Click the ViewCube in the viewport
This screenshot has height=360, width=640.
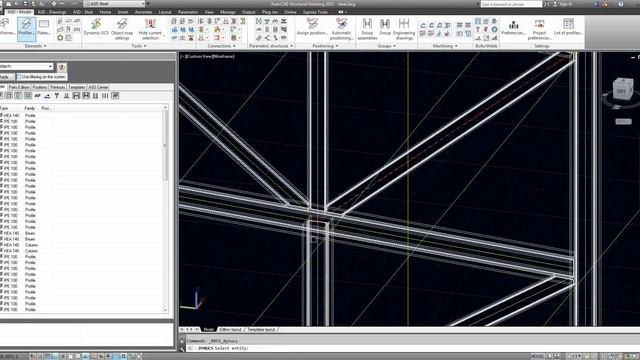[623, 89]
